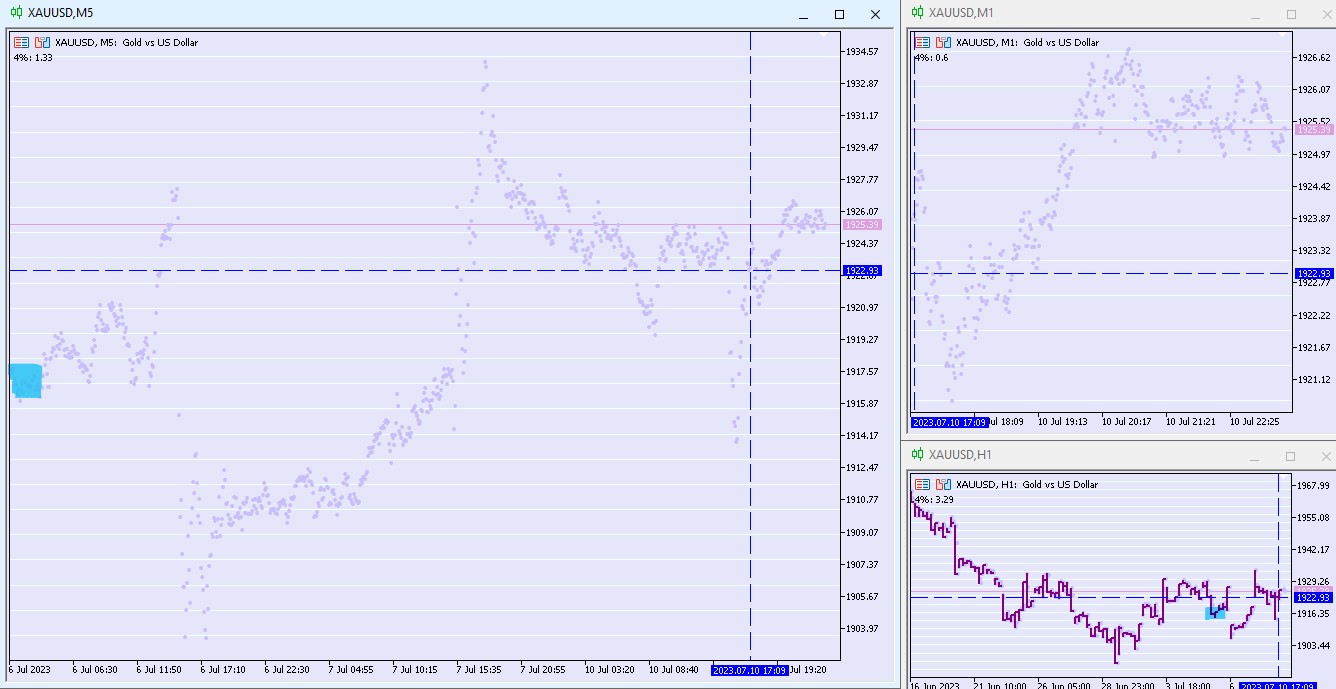Image resolution: width=1336 pixels, height=689 pixels.
Task: Select the blue rectangle on H1 chart
Action: [1215, 612]
